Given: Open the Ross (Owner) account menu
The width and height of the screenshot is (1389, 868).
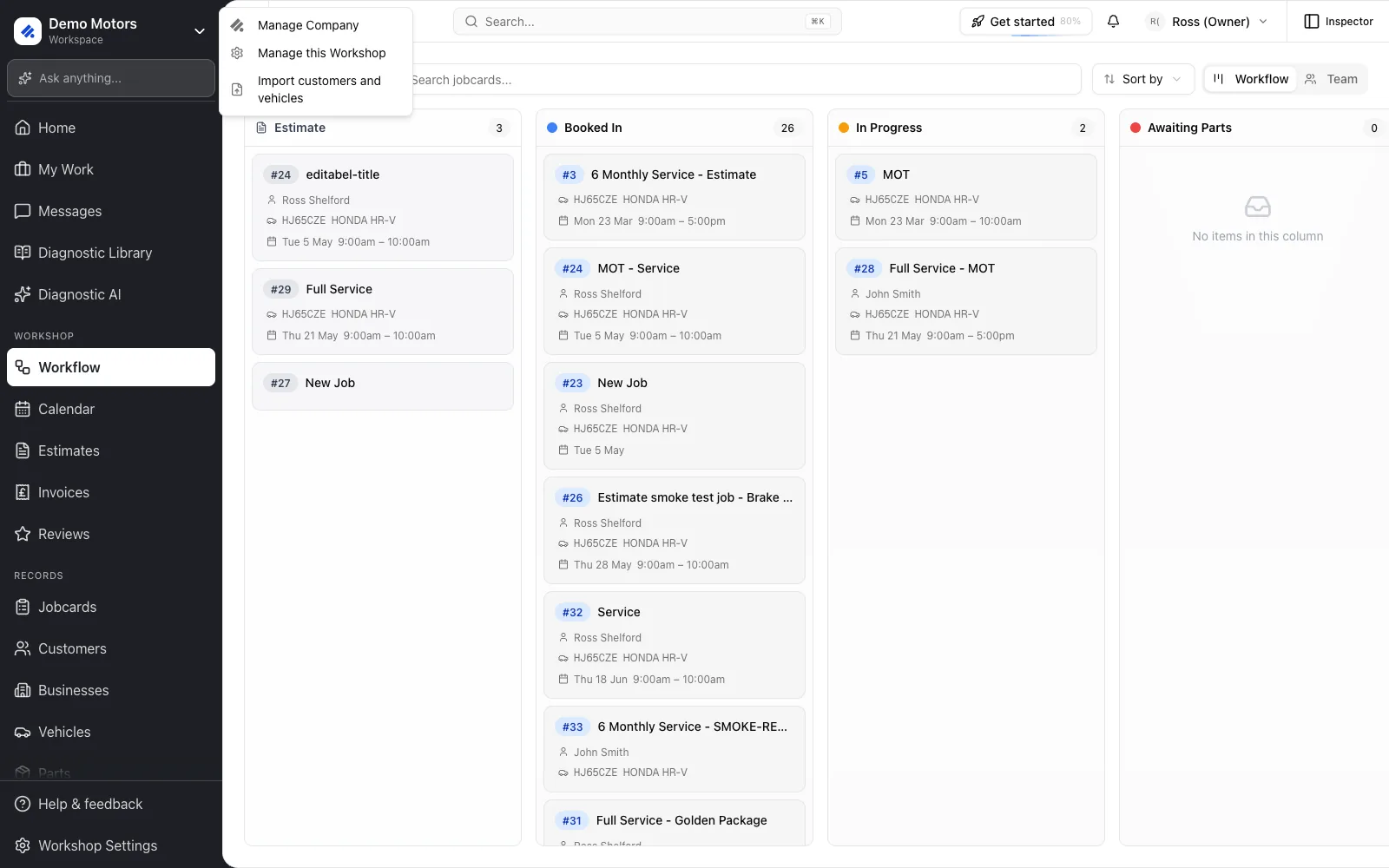Looking at the screenshot, I should tap(1208, 22).
